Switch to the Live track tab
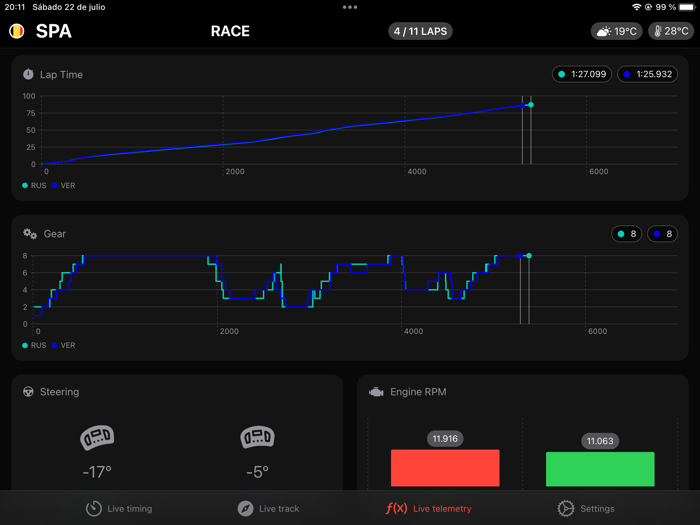This screenshot has width=700, height=525. 268,508
